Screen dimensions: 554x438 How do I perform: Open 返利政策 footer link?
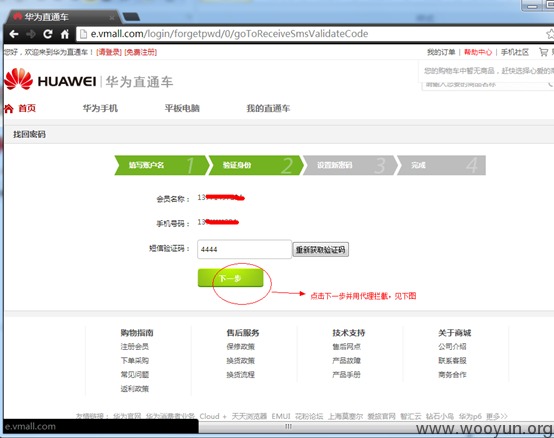pyautogui.click(x=135, y=389)
